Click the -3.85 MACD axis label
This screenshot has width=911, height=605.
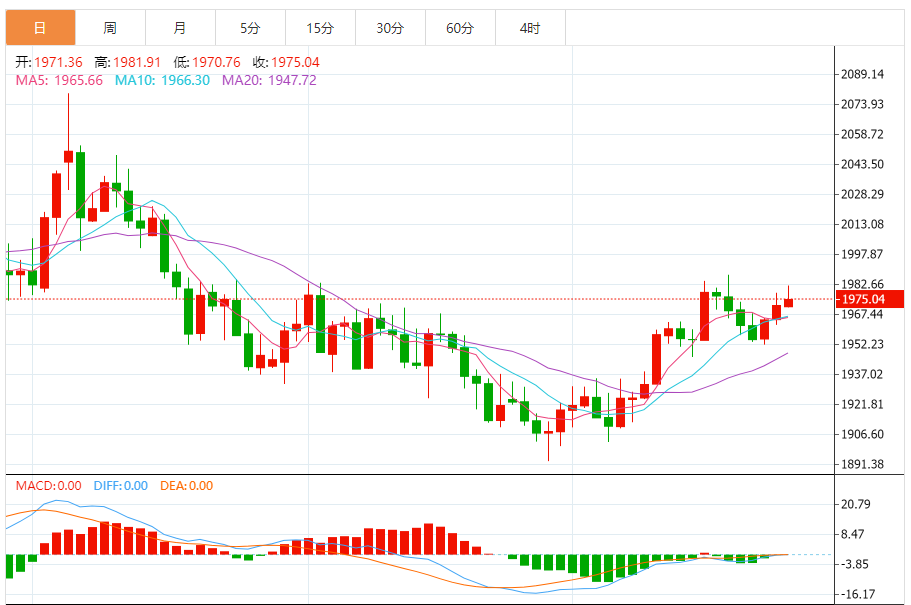(x=853, y=564)
